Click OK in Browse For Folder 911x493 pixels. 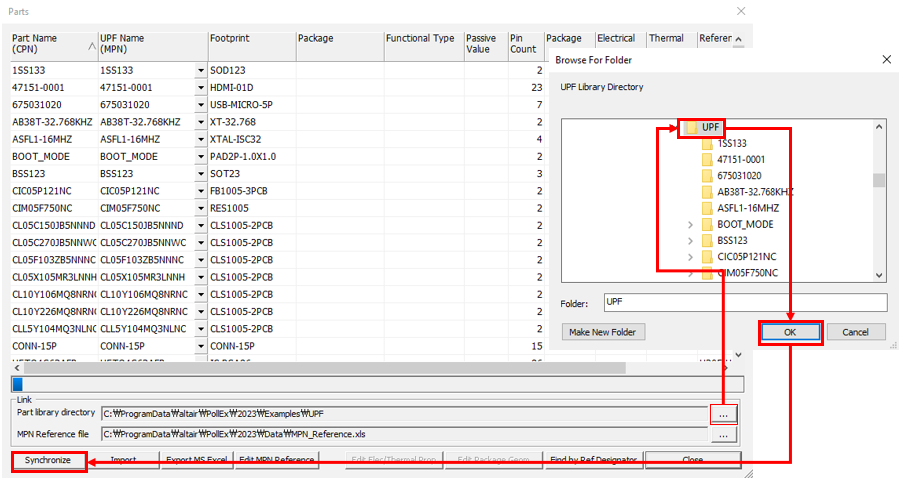(789, 332)
